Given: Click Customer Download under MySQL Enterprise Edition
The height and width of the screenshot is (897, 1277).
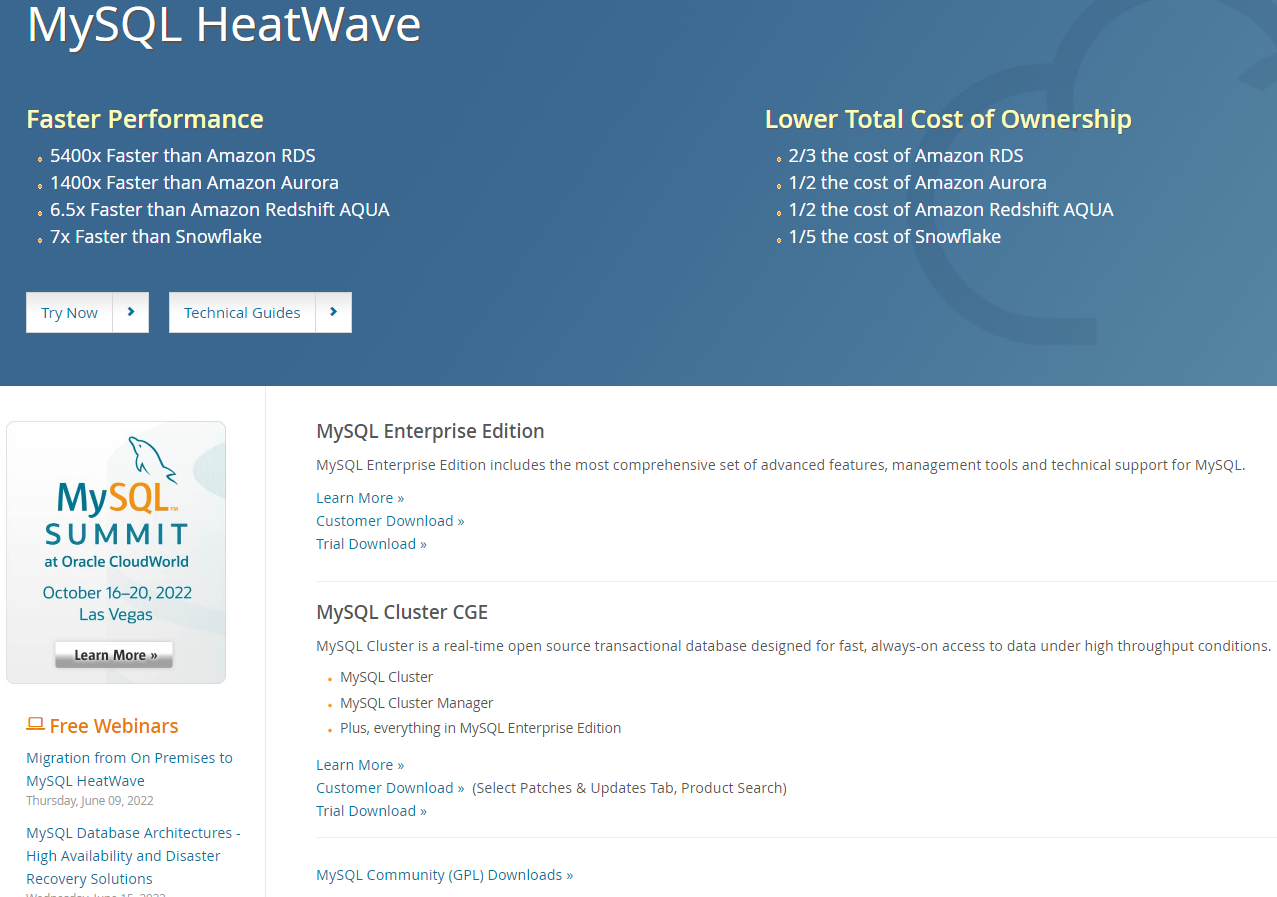Looking at the screenshot, I should (390, 521).
